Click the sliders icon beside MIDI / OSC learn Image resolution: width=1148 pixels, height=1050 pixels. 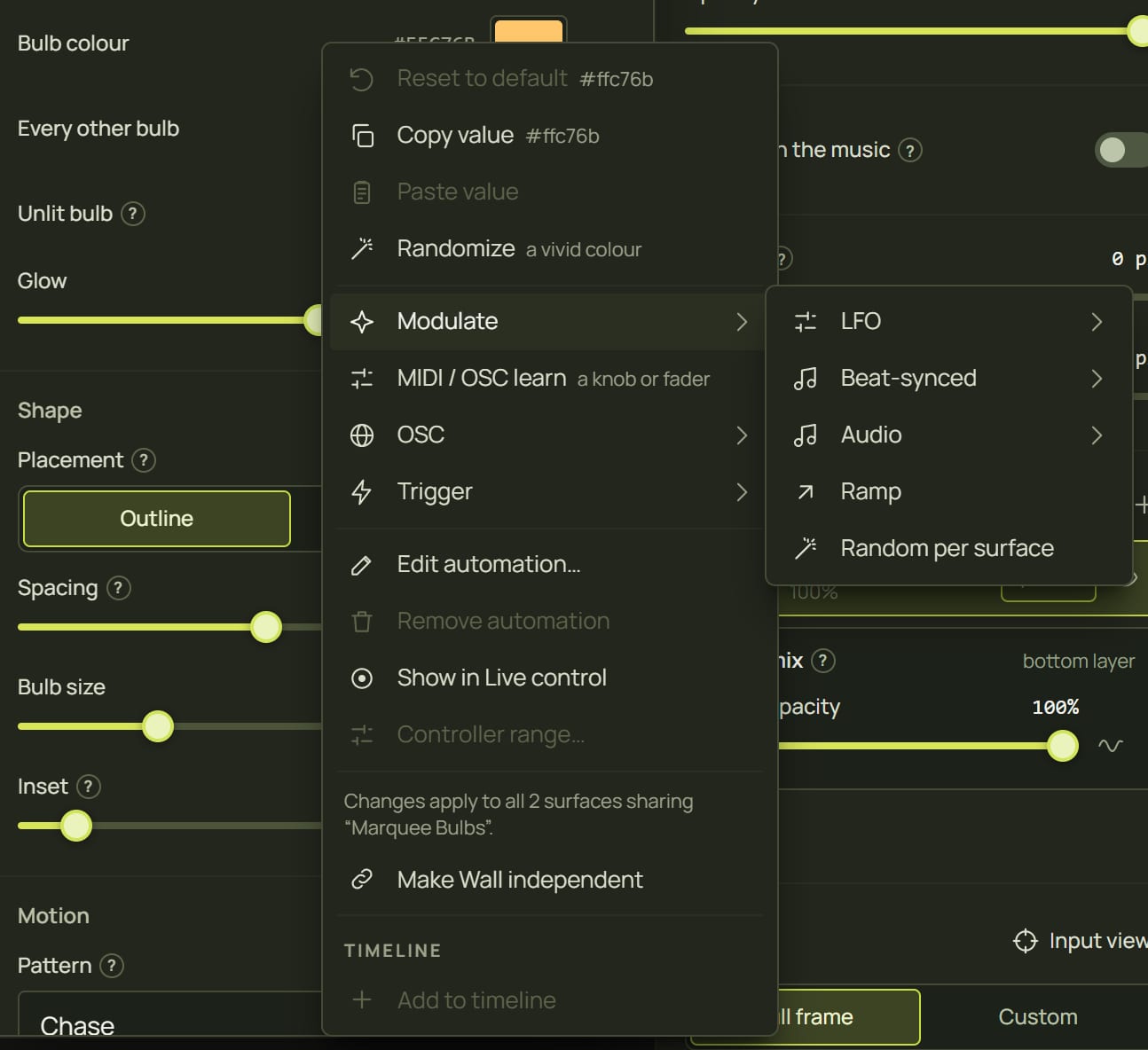tap(362, 379)
